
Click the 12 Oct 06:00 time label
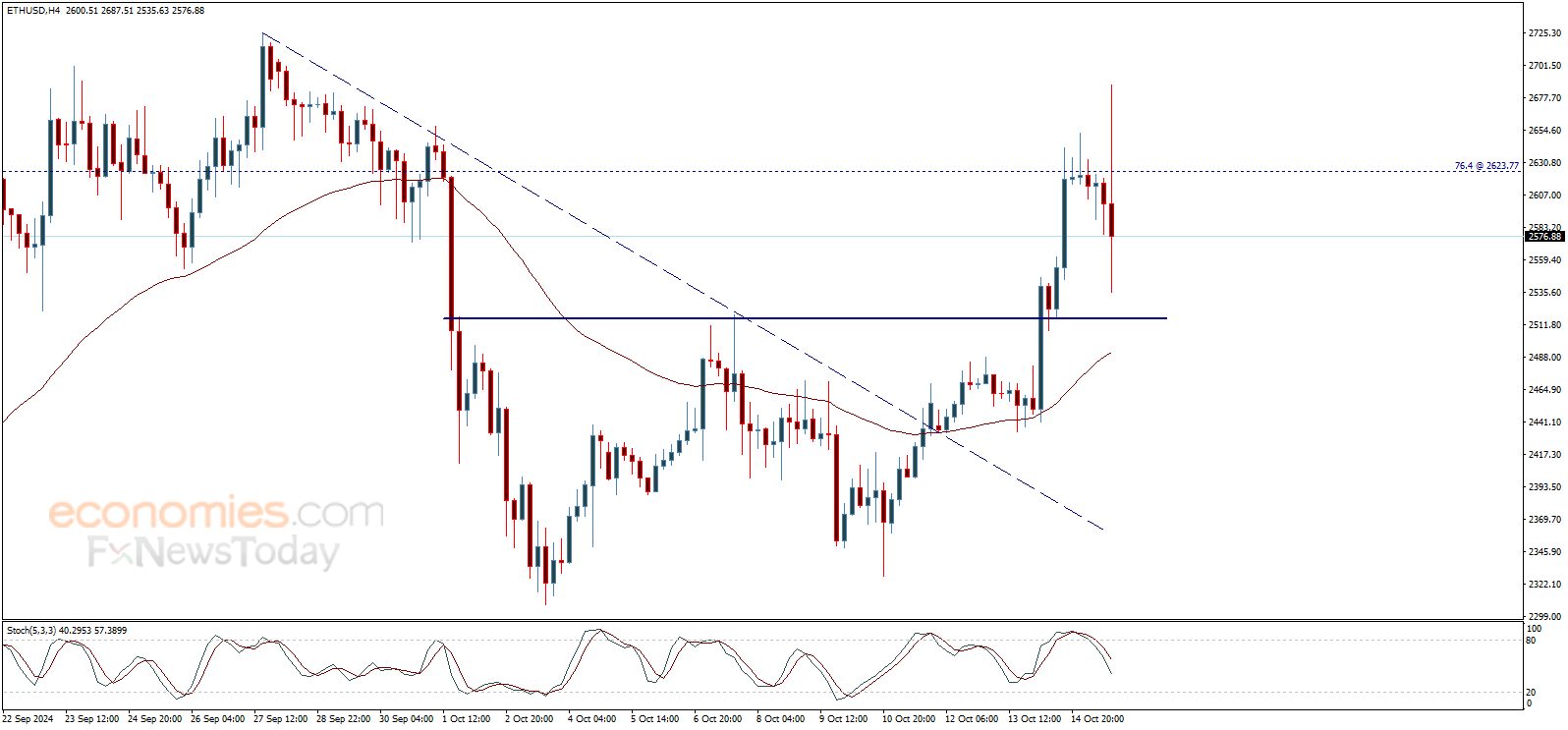point(972,719)
